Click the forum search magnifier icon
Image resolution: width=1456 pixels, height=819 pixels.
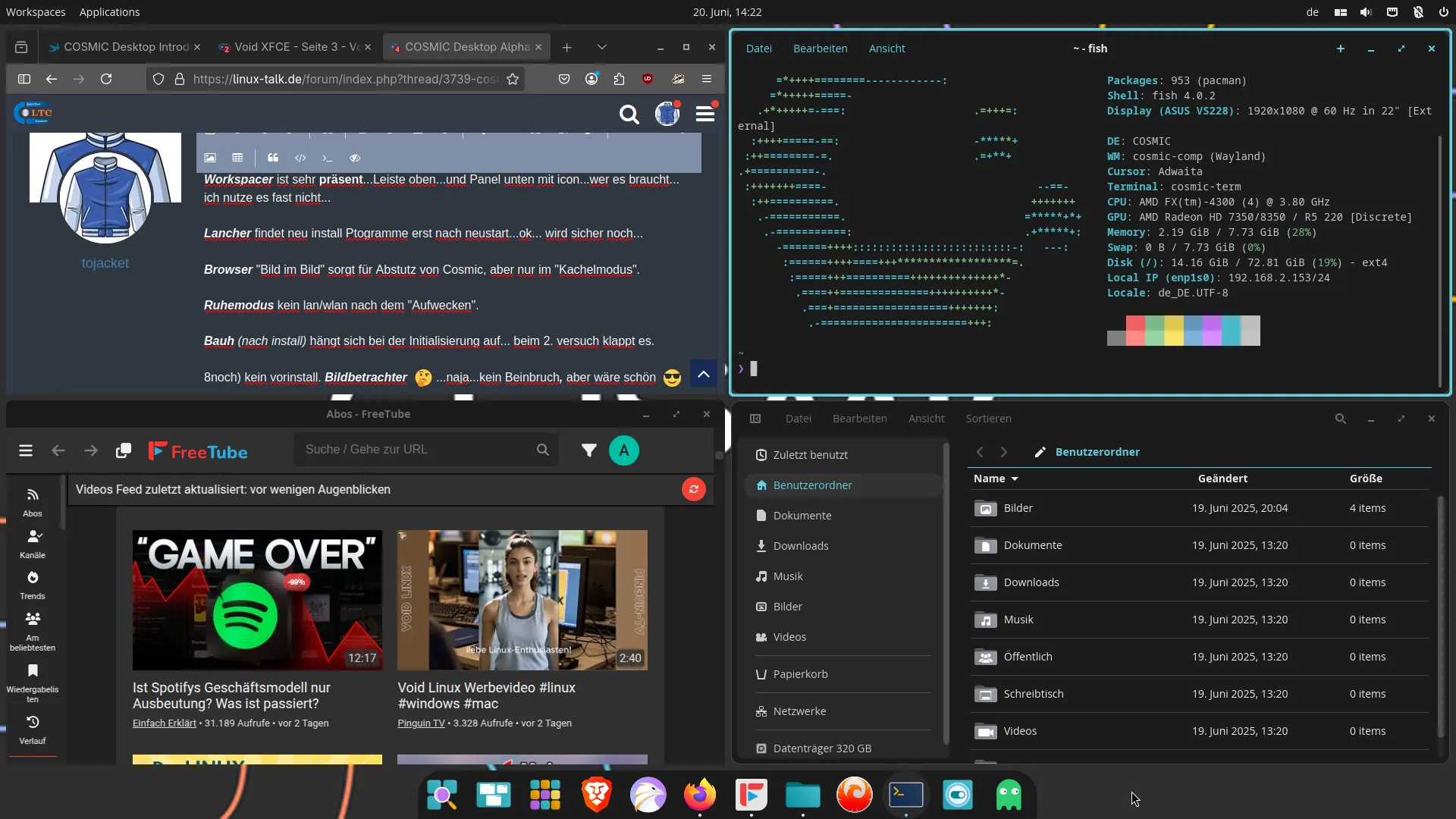click(x=629, y=115)
